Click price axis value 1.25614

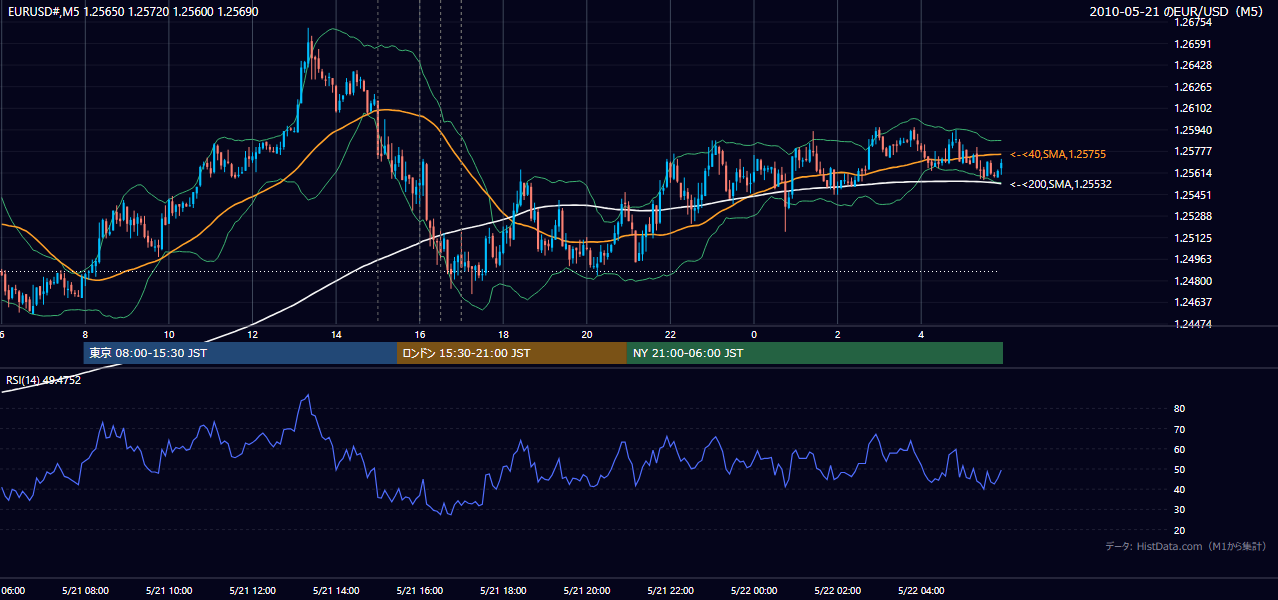[x=1192, y=173]
